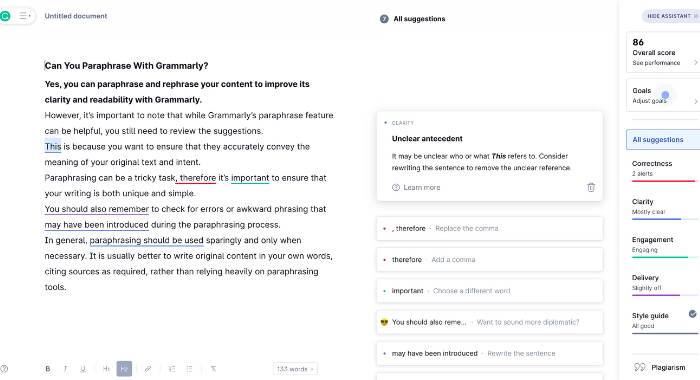The image size is (700, 380).
Task: Clear formatting with the toolbar icon
Action: (213, 369)
